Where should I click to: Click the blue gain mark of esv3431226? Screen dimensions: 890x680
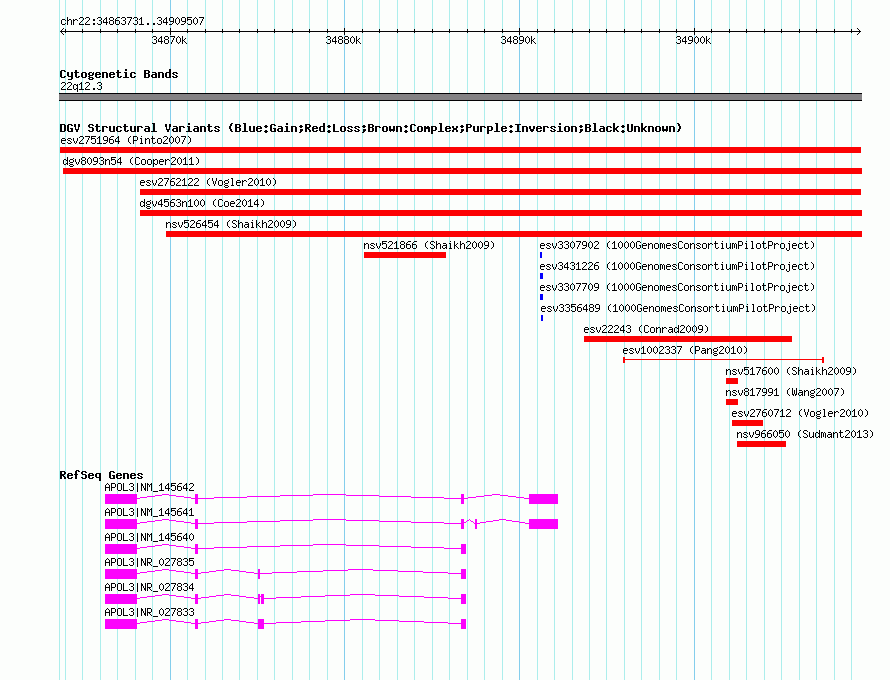pos(541,276)
